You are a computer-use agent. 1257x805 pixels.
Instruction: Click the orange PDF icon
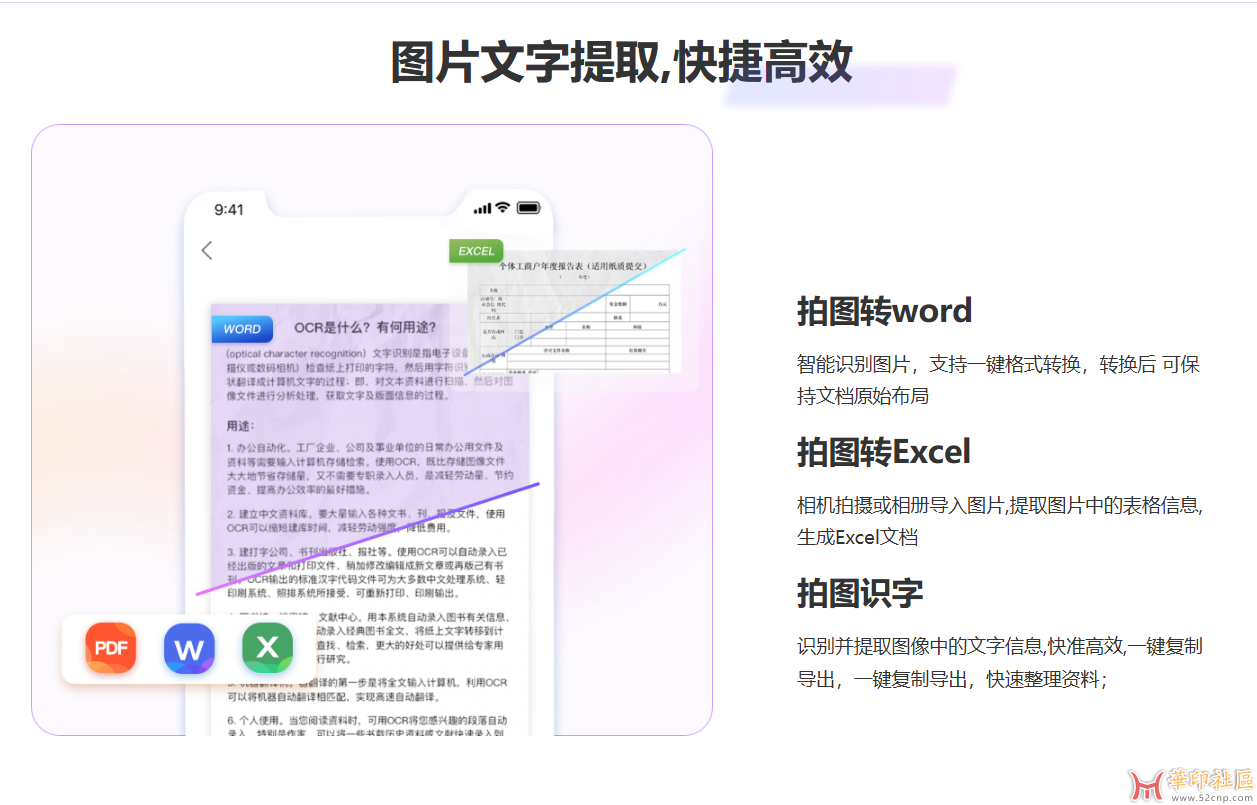pos(110,648)
